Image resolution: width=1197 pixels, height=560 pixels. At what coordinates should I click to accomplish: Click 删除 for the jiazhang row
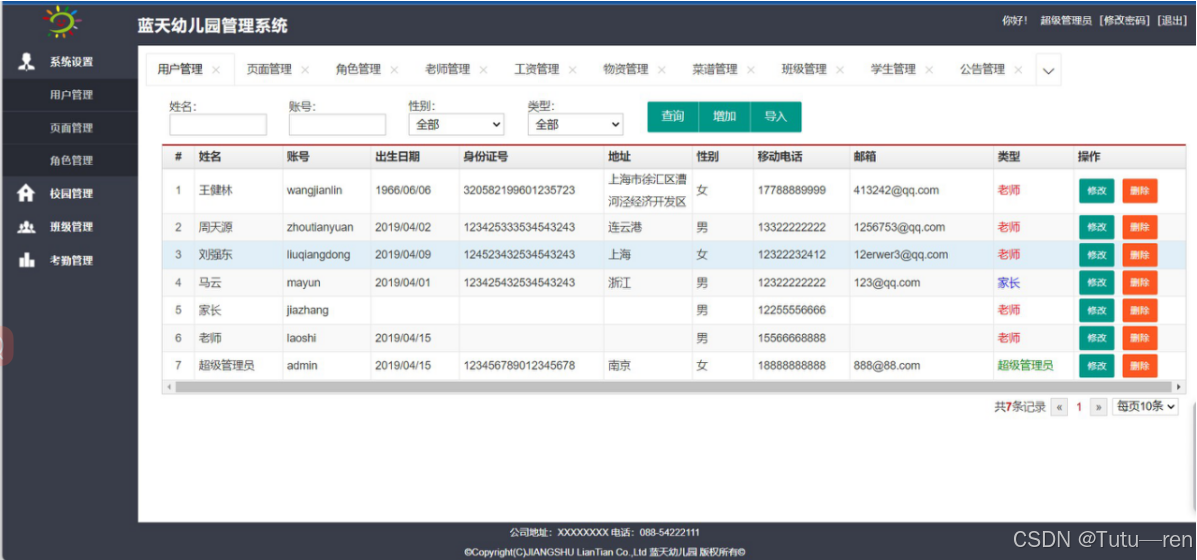[x=1140, y=311]
